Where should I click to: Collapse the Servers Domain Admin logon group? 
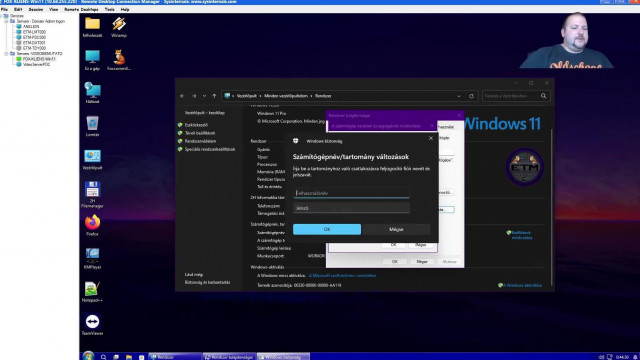coord(6,21)
